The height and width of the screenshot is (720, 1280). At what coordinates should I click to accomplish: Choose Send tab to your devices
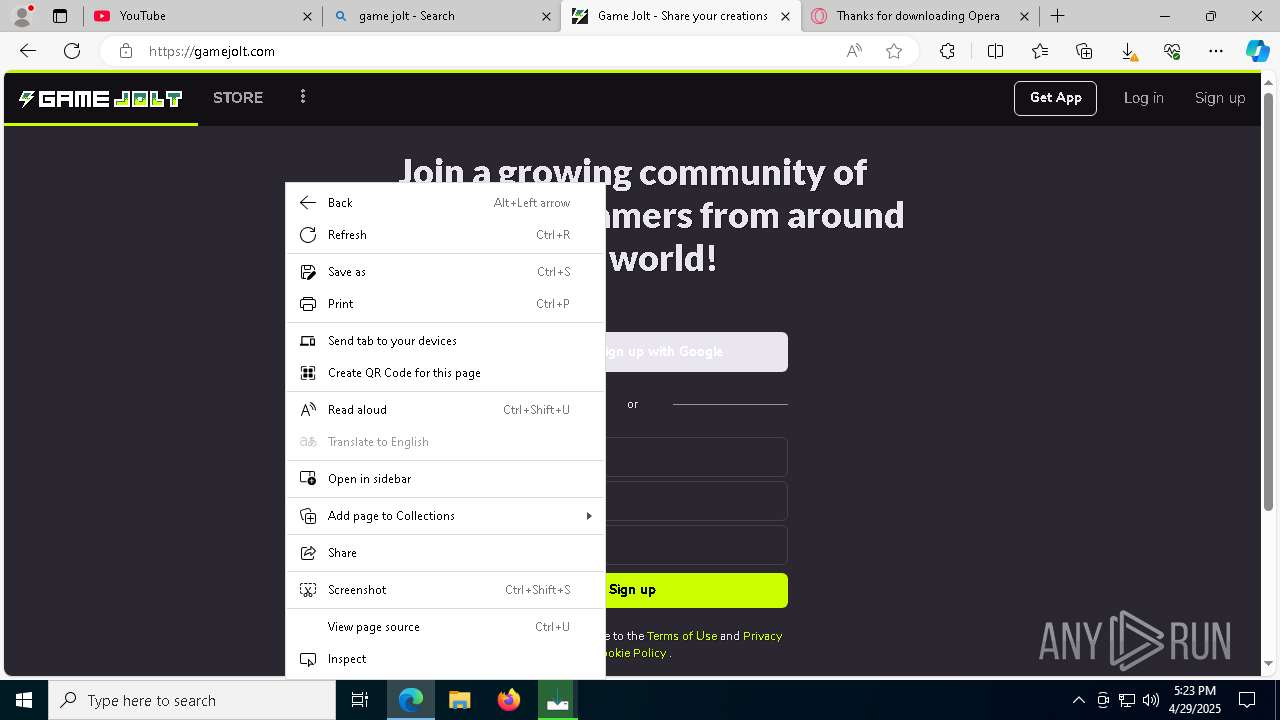click(445, 341)
